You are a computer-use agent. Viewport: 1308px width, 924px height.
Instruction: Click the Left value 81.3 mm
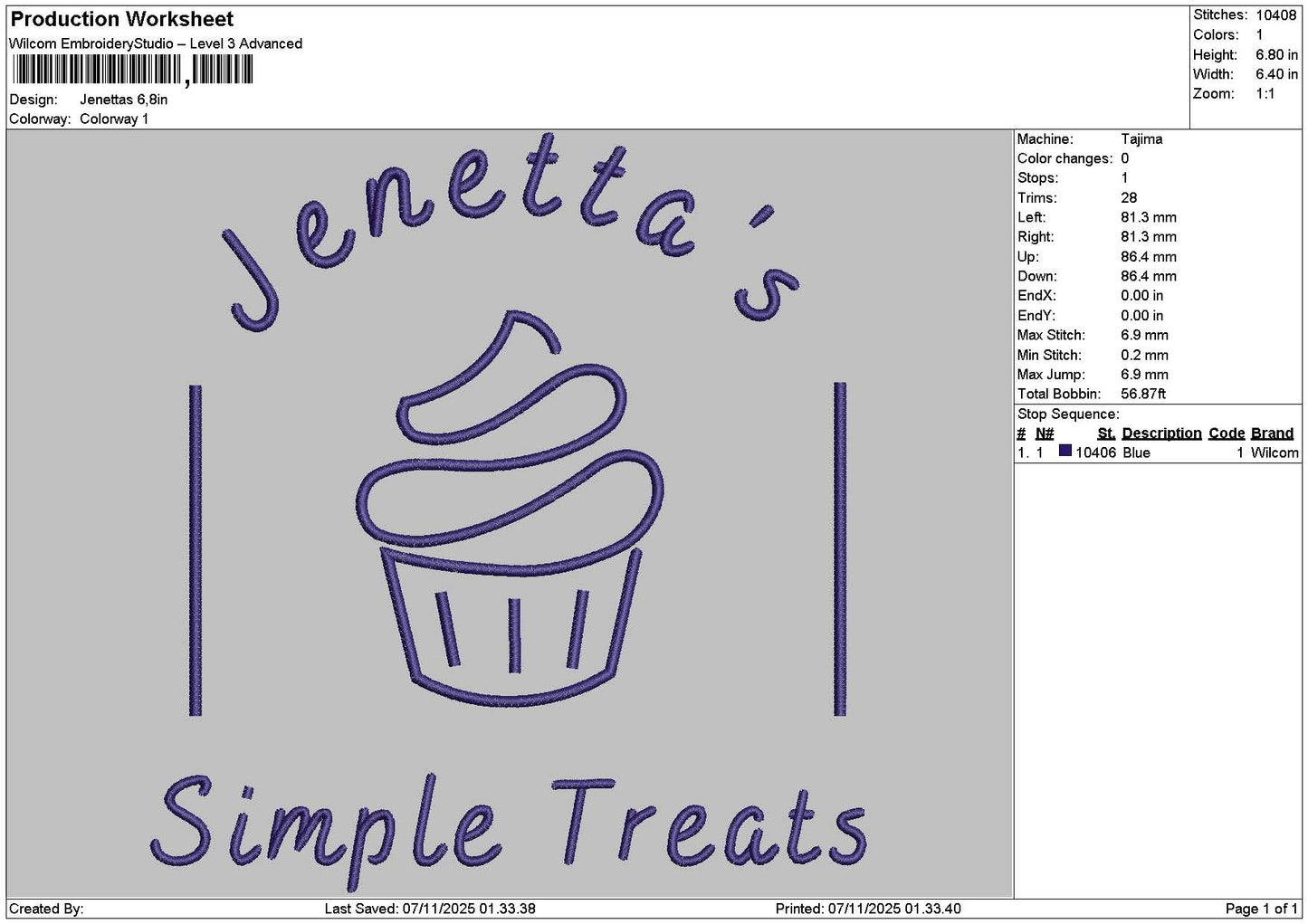1149,217
